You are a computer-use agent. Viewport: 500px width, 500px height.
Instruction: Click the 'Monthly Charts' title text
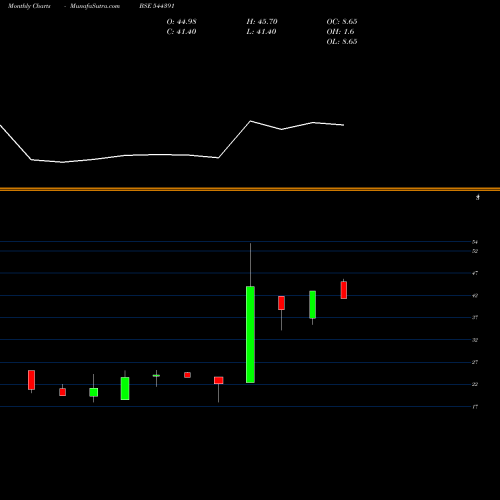(x=29, y=6)
